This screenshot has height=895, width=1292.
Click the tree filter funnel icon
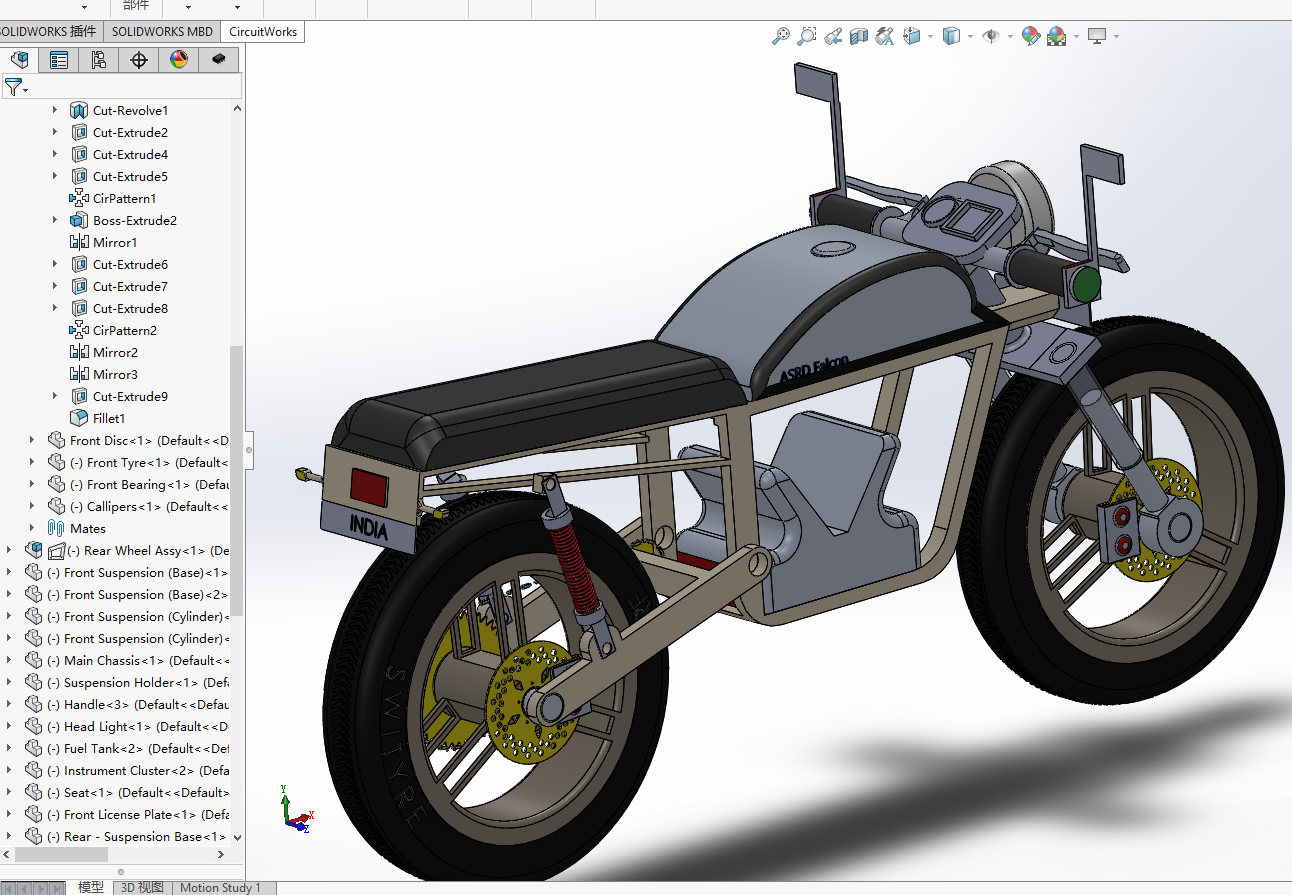click(x=13, y=86)
